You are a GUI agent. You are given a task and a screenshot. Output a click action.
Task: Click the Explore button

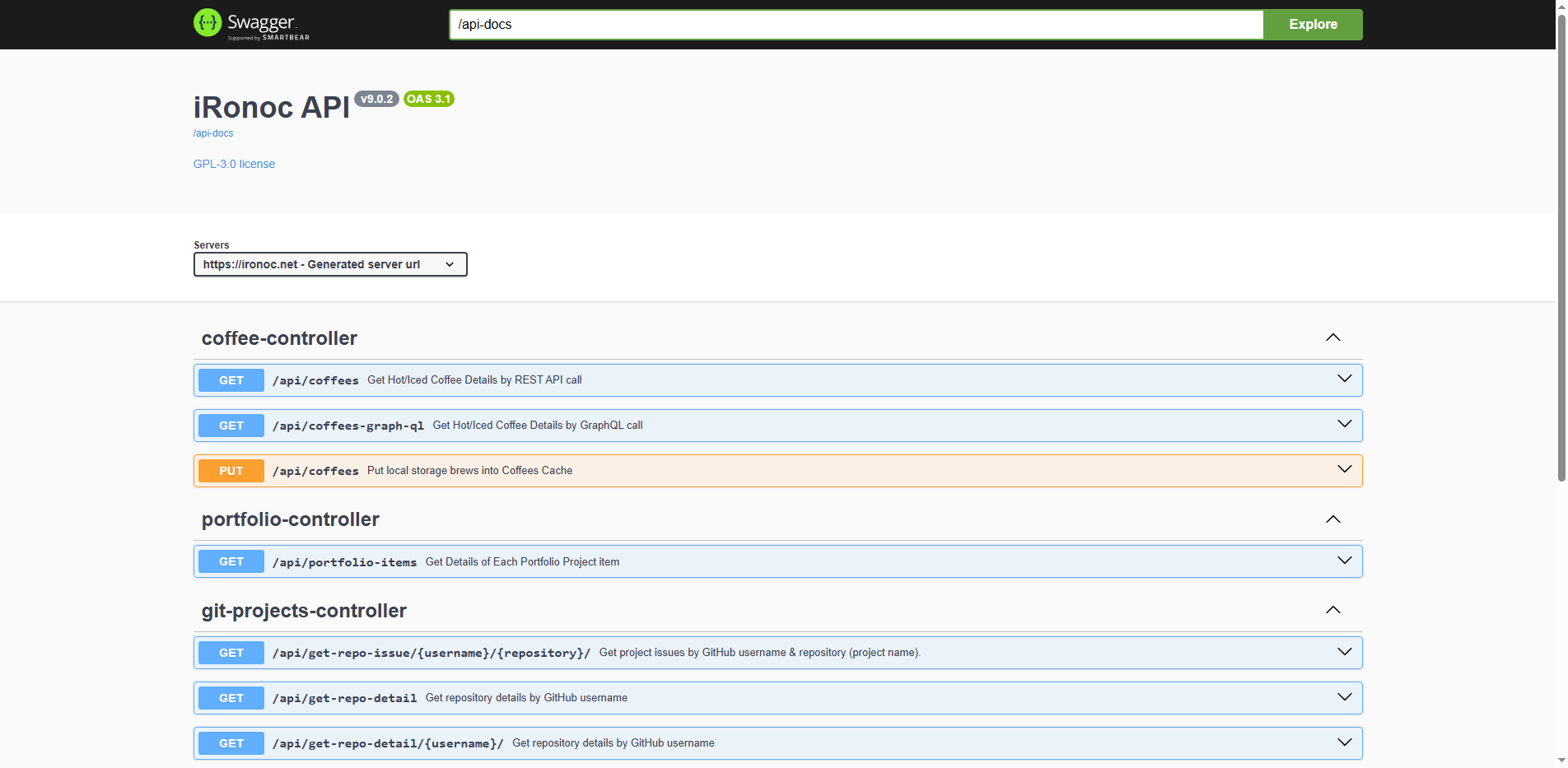tap(1312, 24)
